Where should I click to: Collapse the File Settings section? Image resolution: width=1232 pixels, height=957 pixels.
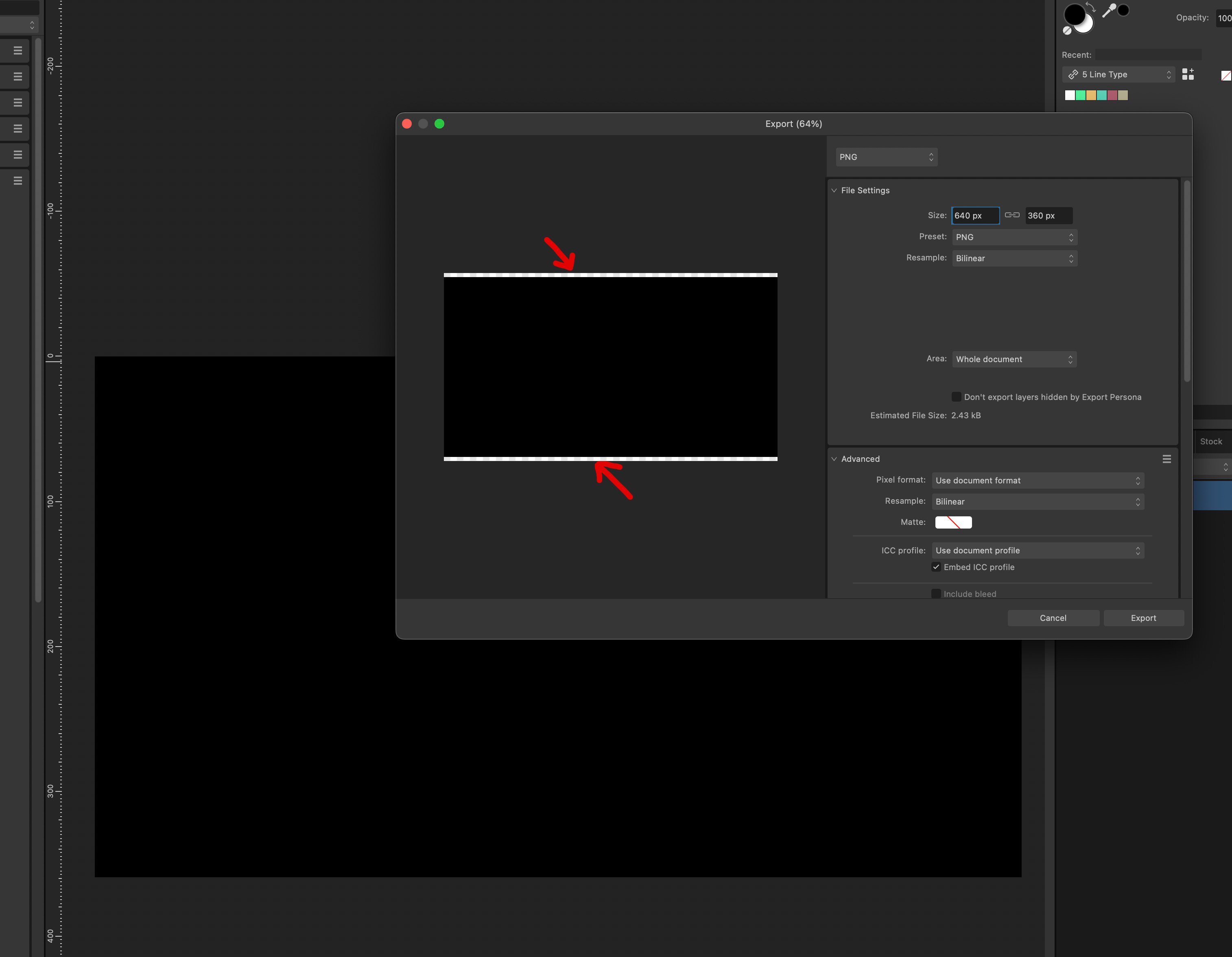click(834, 190)
